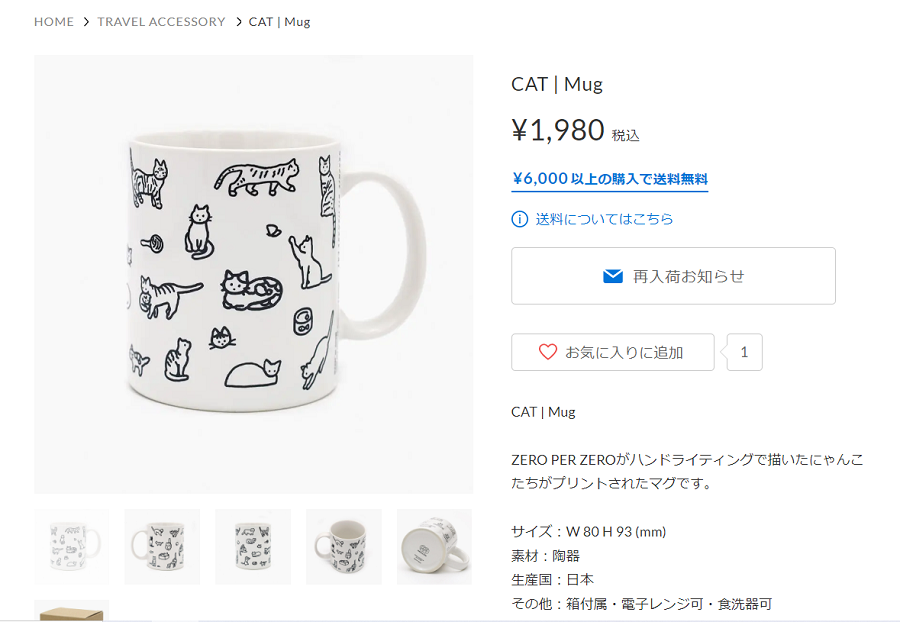The width and height of the screenshot is (900, 622).
Task: Click the heart icon for favorites
Action: (x=548, y=352)
